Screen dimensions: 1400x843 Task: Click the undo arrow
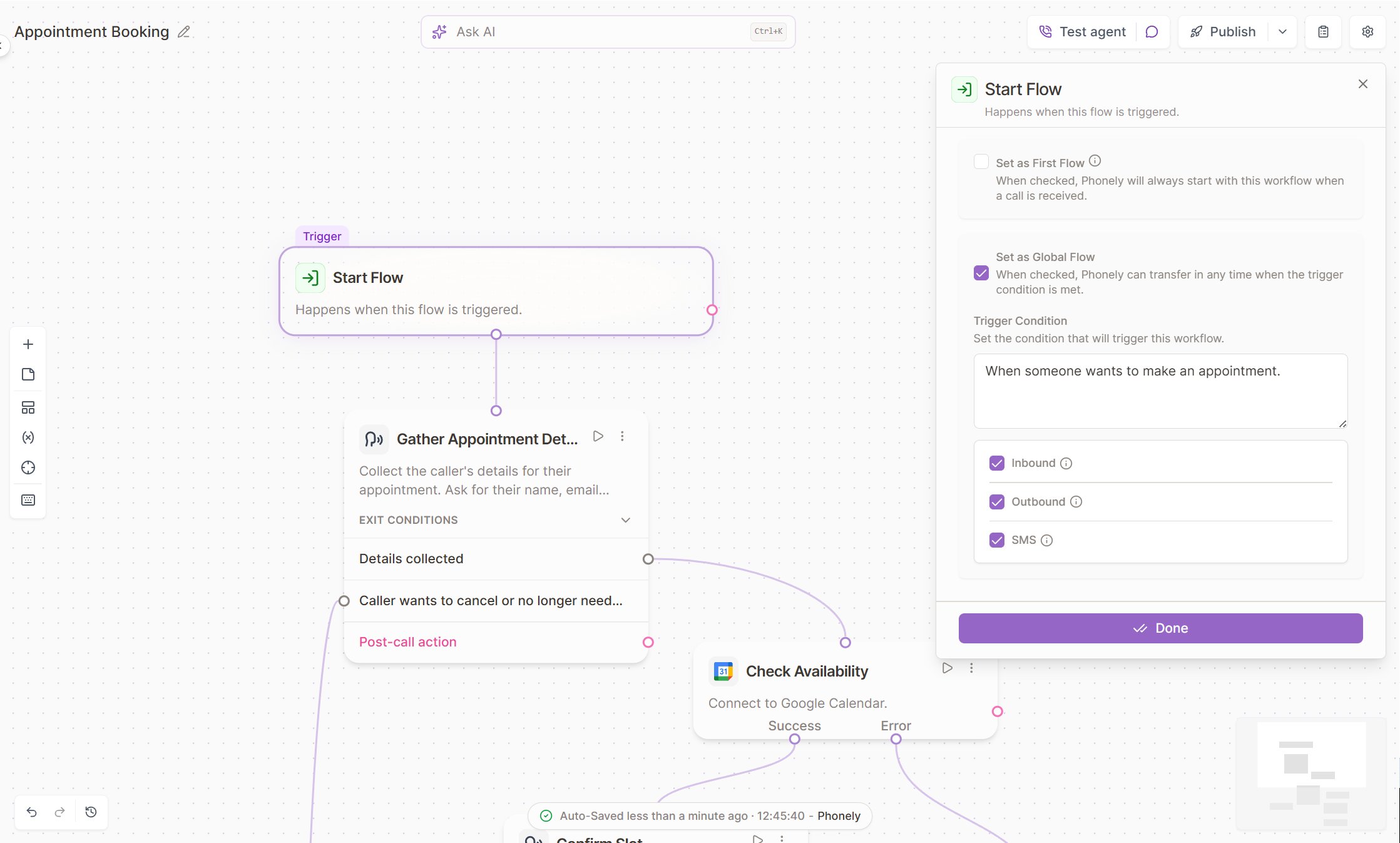tap(31, 812)
